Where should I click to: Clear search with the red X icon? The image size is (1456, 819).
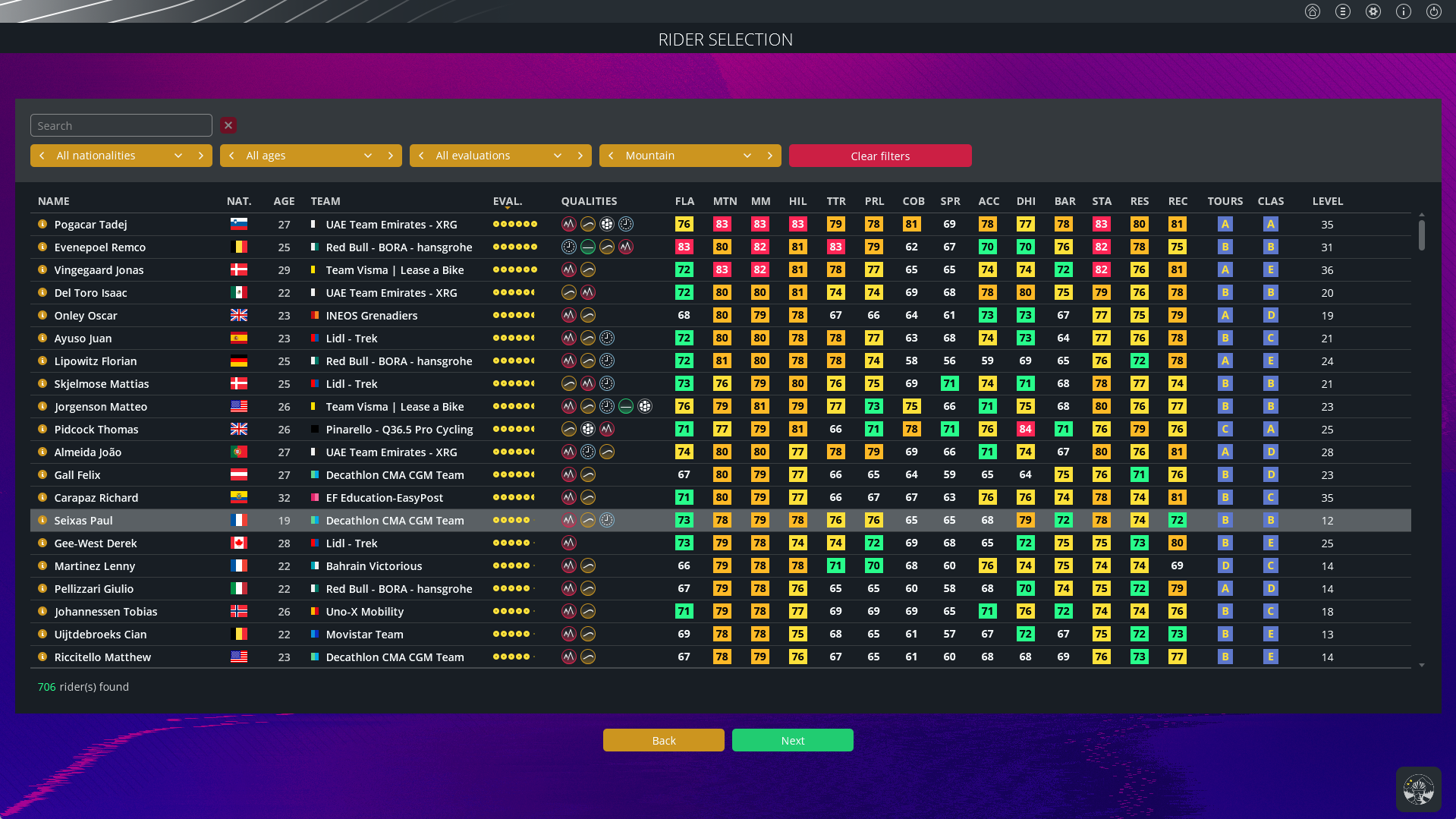pyautogui.click(x=228, y=125)
